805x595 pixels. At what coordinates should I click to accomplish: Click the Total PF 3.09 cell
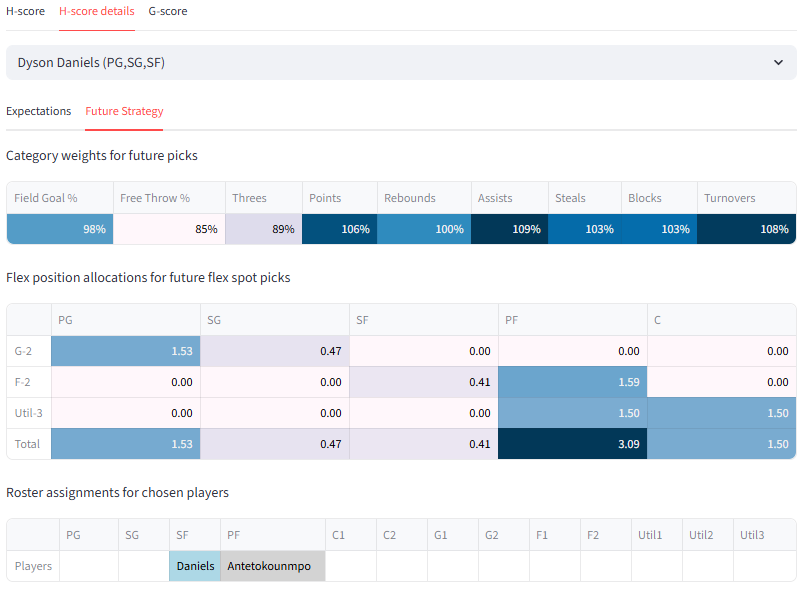(x=572, y=444)
